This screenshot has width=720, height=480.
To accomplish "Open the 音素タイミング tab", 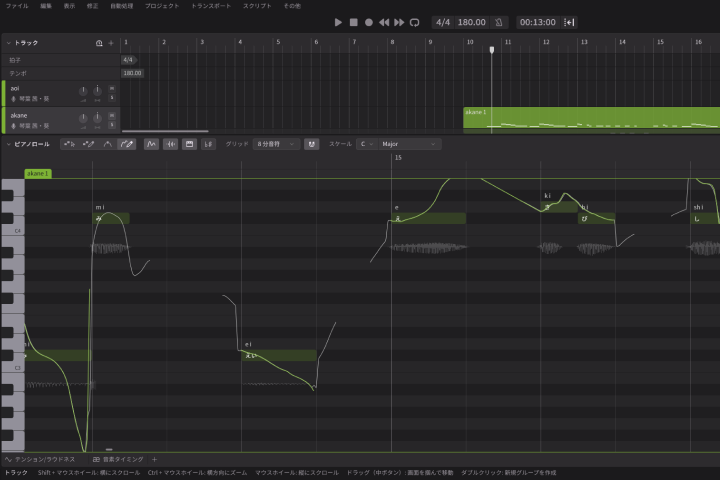I will coord(118,459).
